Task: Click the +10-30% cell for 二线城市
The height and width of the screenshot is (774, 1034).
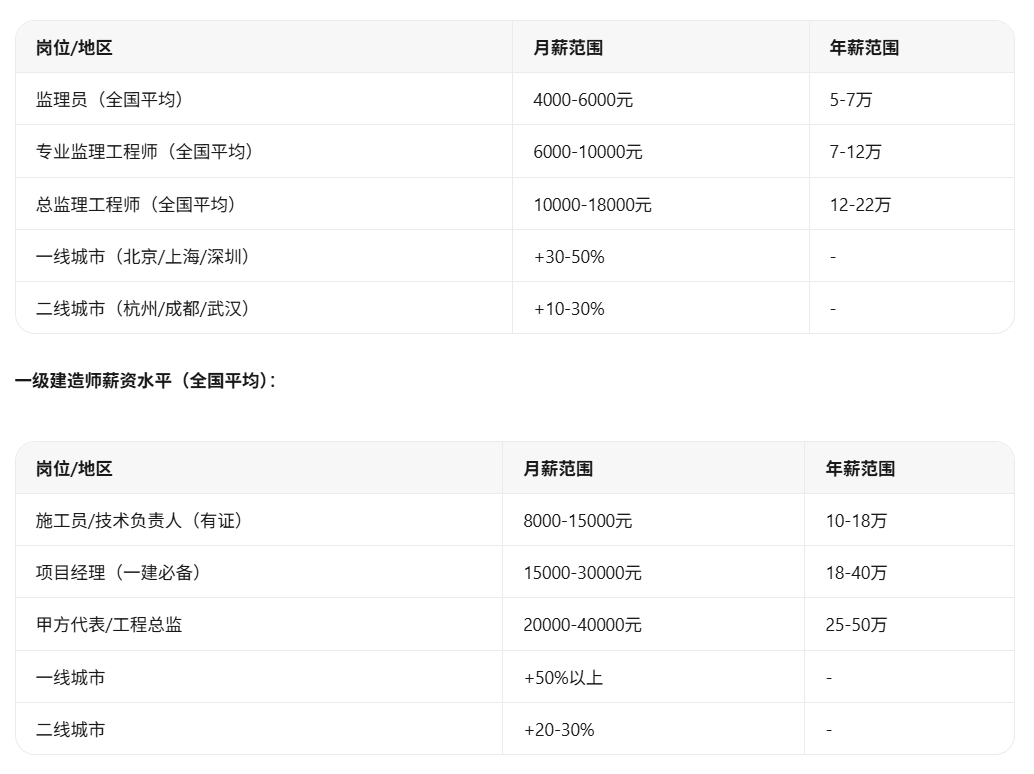Action: click(x=568, y=309)
